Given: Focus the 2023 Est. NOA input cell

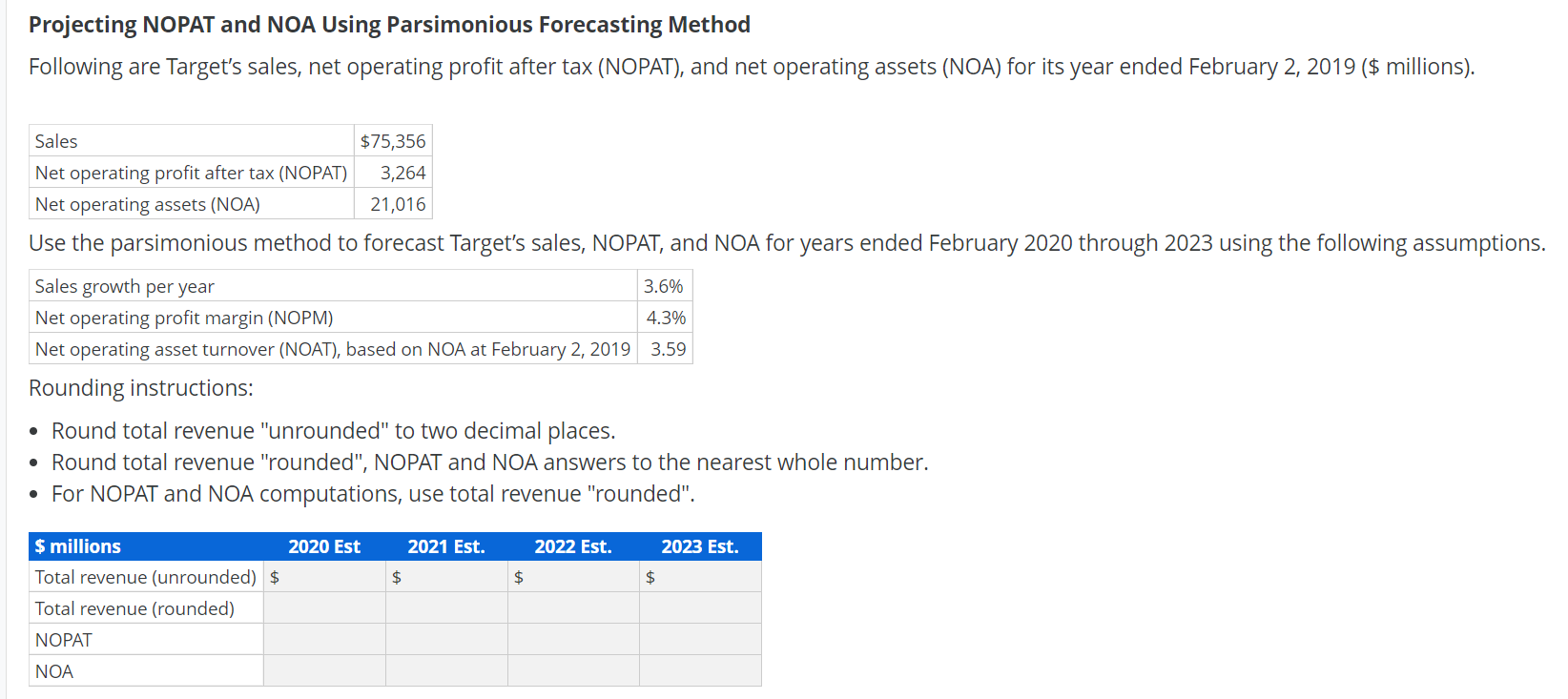Looking at the screenshot, I should pyautogui.click(x=701, y=671).
